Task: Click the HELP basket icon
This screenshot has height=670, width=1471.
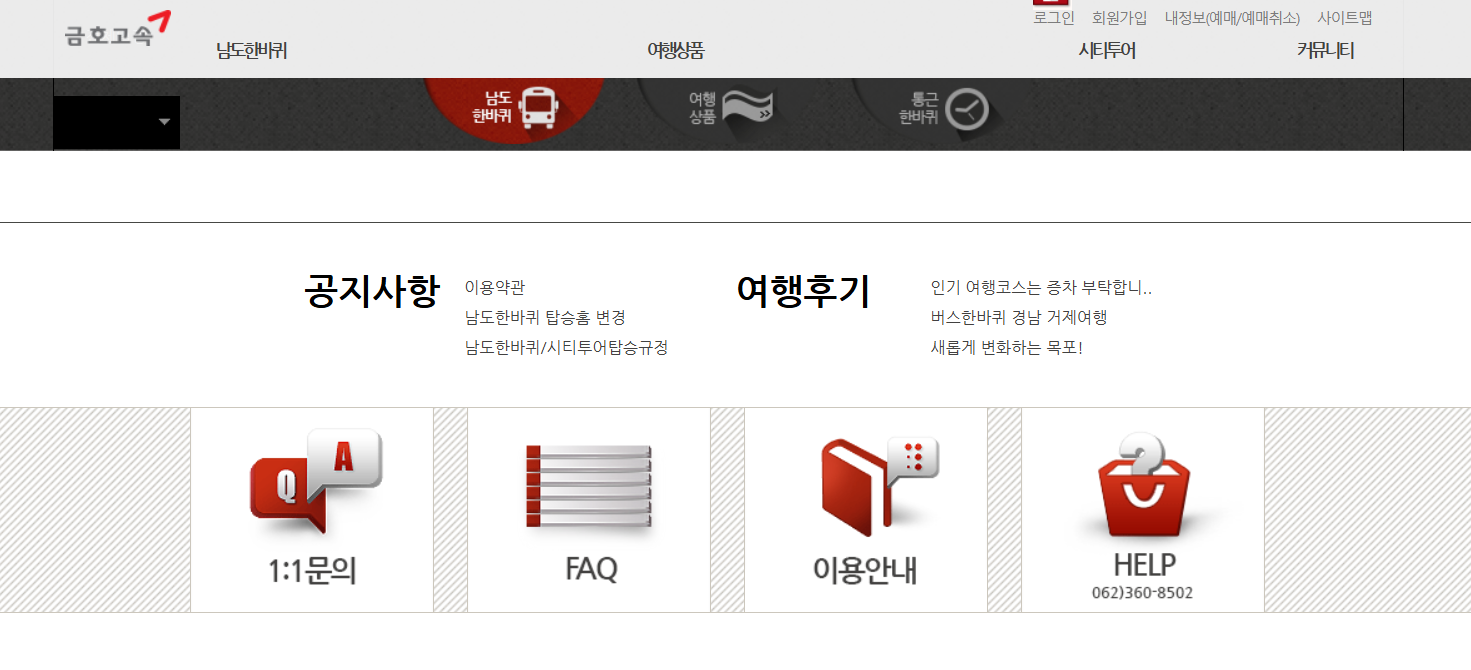Action: [1144, 486]
